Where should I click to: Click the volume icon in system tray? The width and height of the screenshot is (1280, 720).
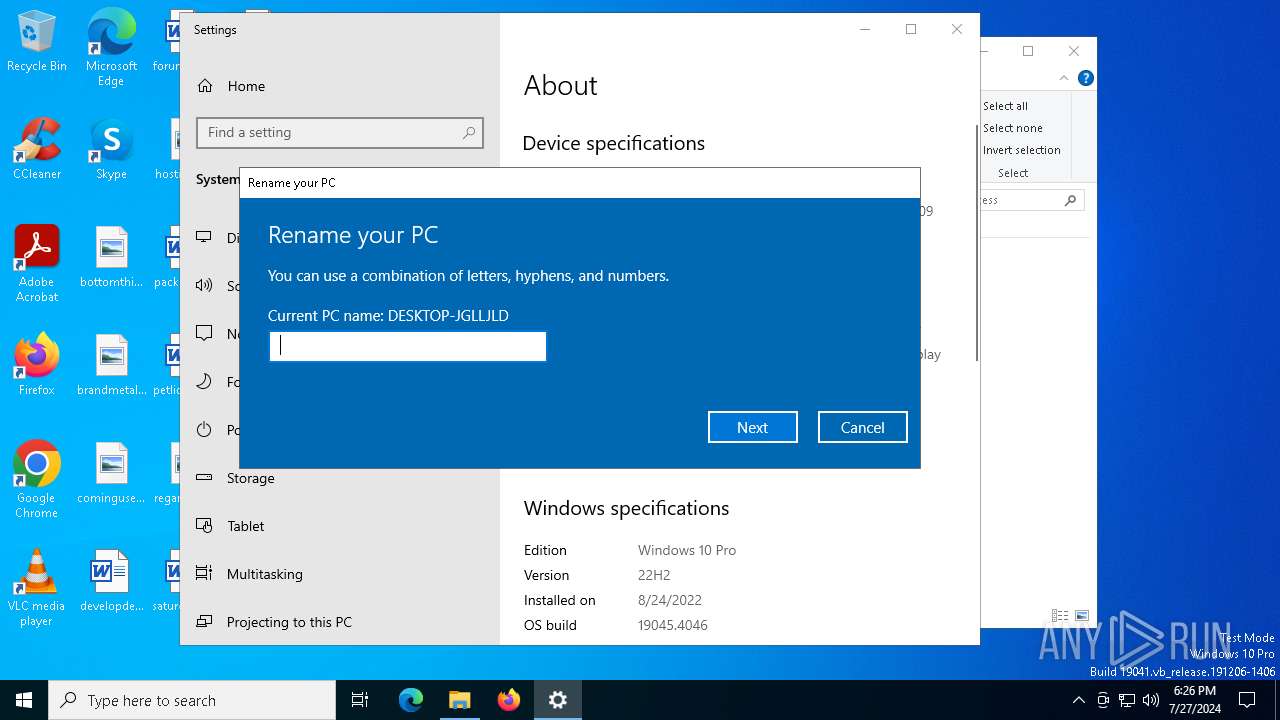pyautogui.click(x=1151, y=700)
